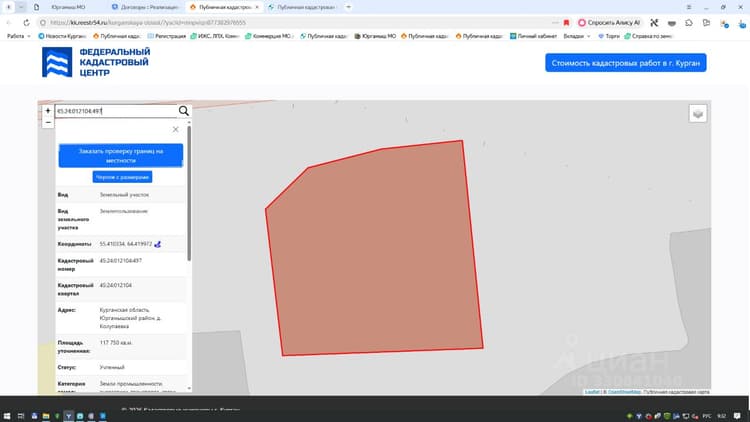Click the cadastral number search input field
Viewport: 750px width, 422px height.
click(x=116, y=111)
